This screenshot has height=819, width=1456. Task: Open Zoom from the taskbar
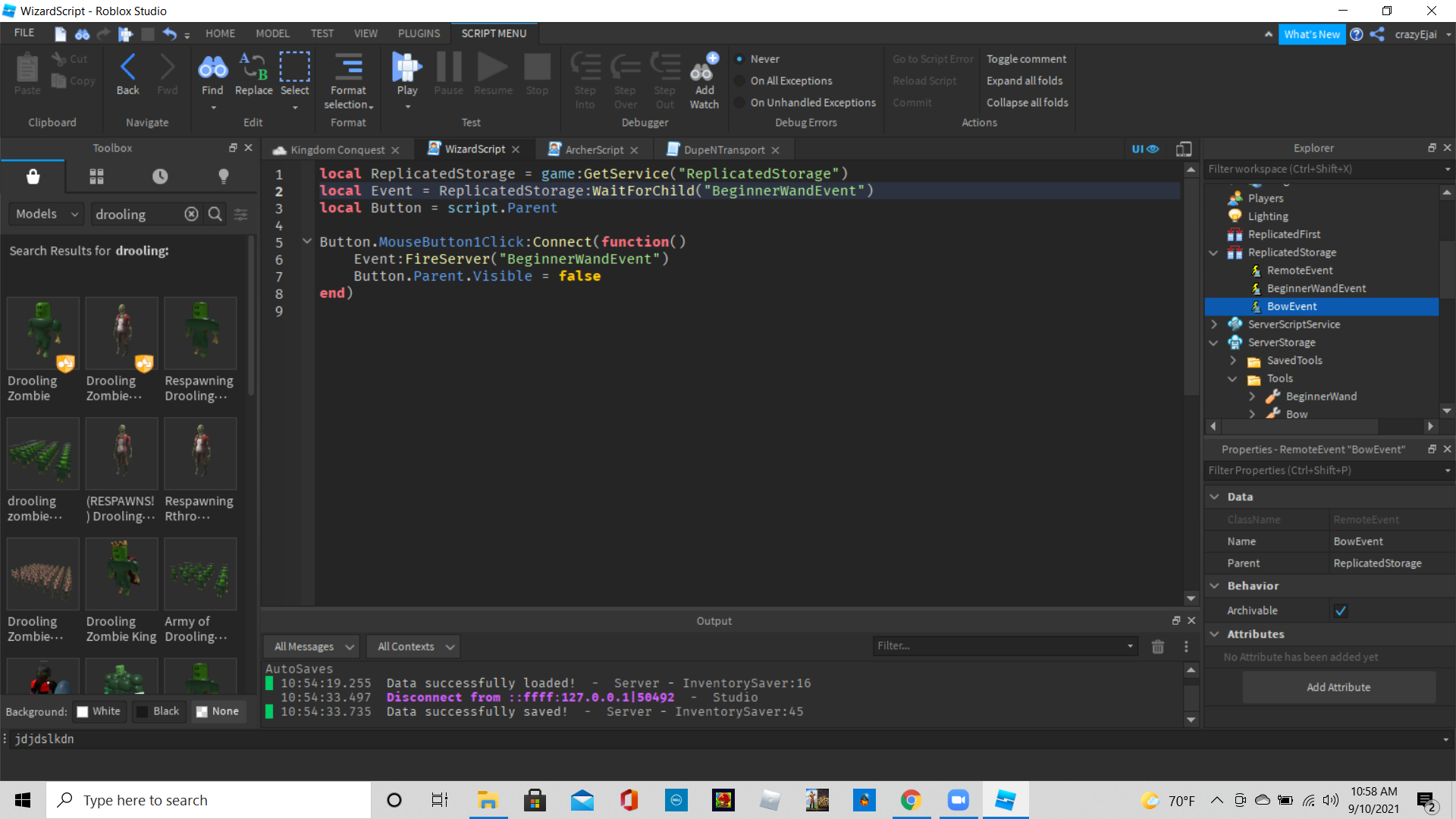pyautogui.click(x=958, y=800)
